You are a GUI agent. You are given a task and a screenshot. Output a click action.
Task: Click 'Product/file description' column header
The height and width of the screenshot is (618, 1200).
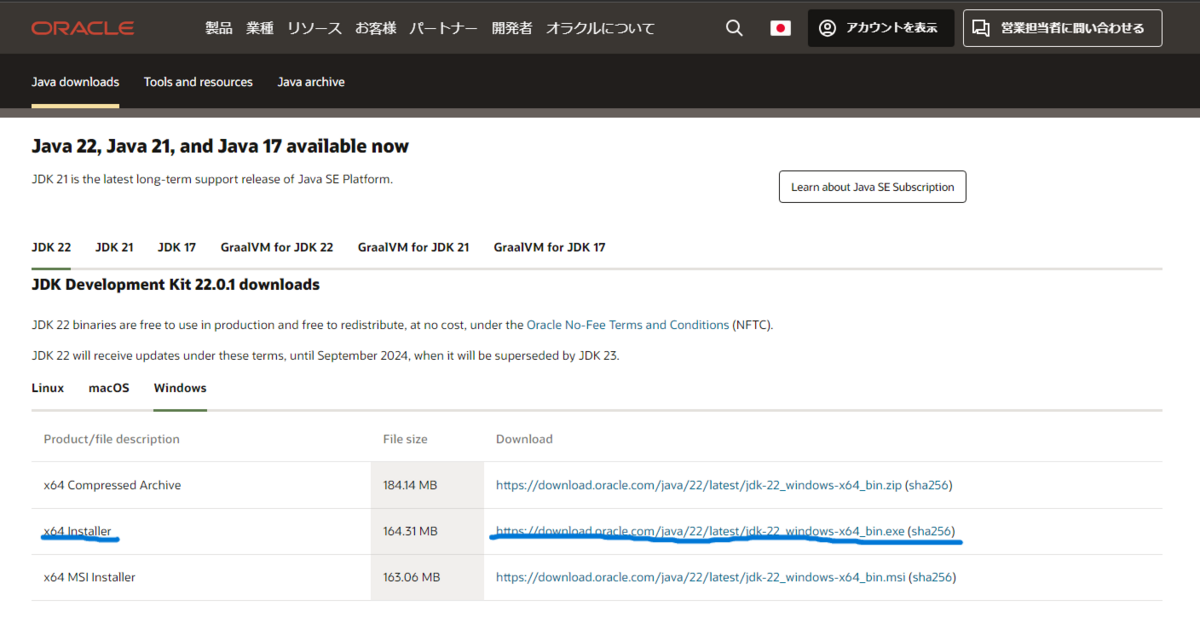tap(111, 439)
